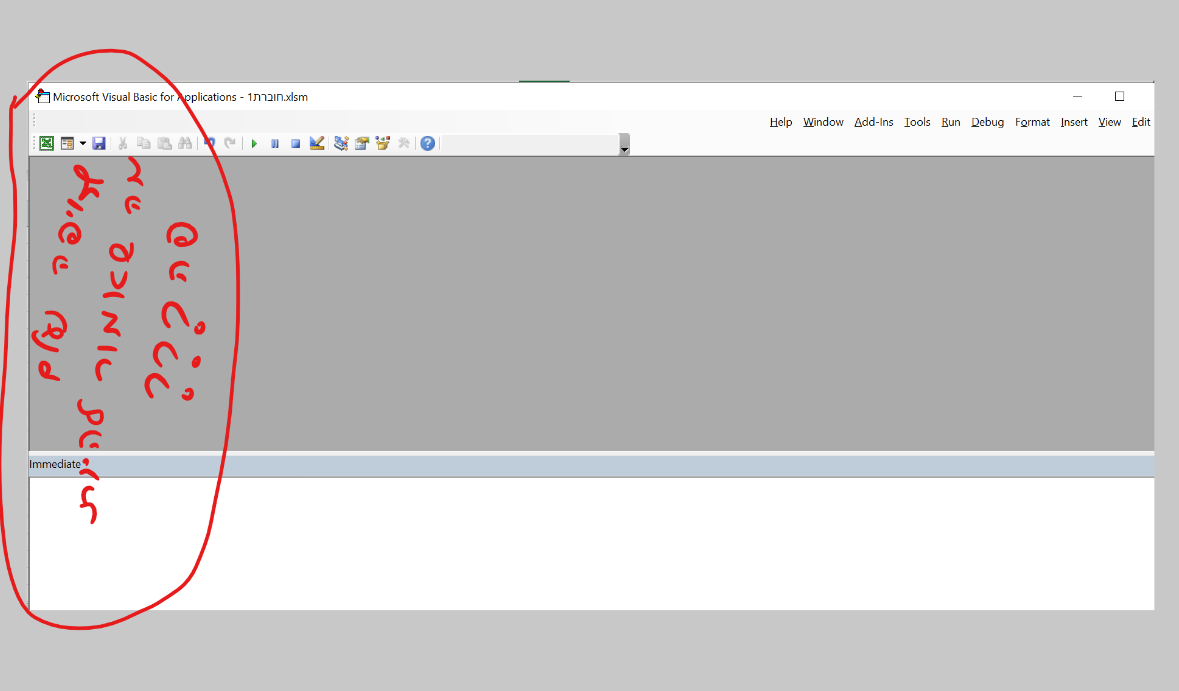
Task: Open the Properties Window icon
Action: pyautogui.click(x=362, y=143)
